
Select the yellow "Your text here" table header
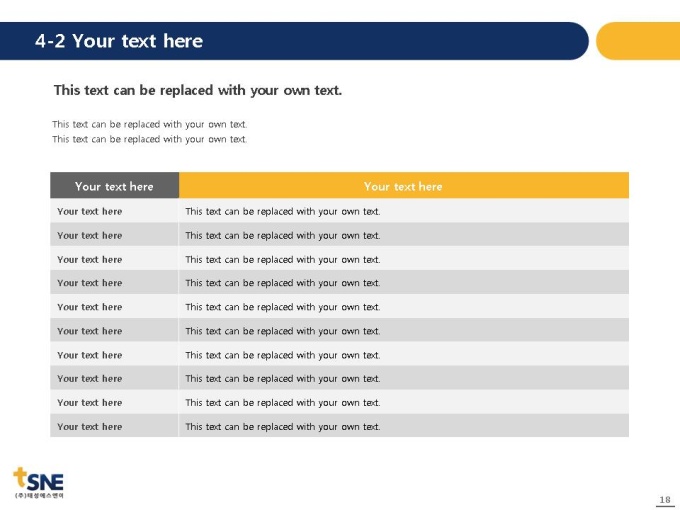(x=404, y=186)
